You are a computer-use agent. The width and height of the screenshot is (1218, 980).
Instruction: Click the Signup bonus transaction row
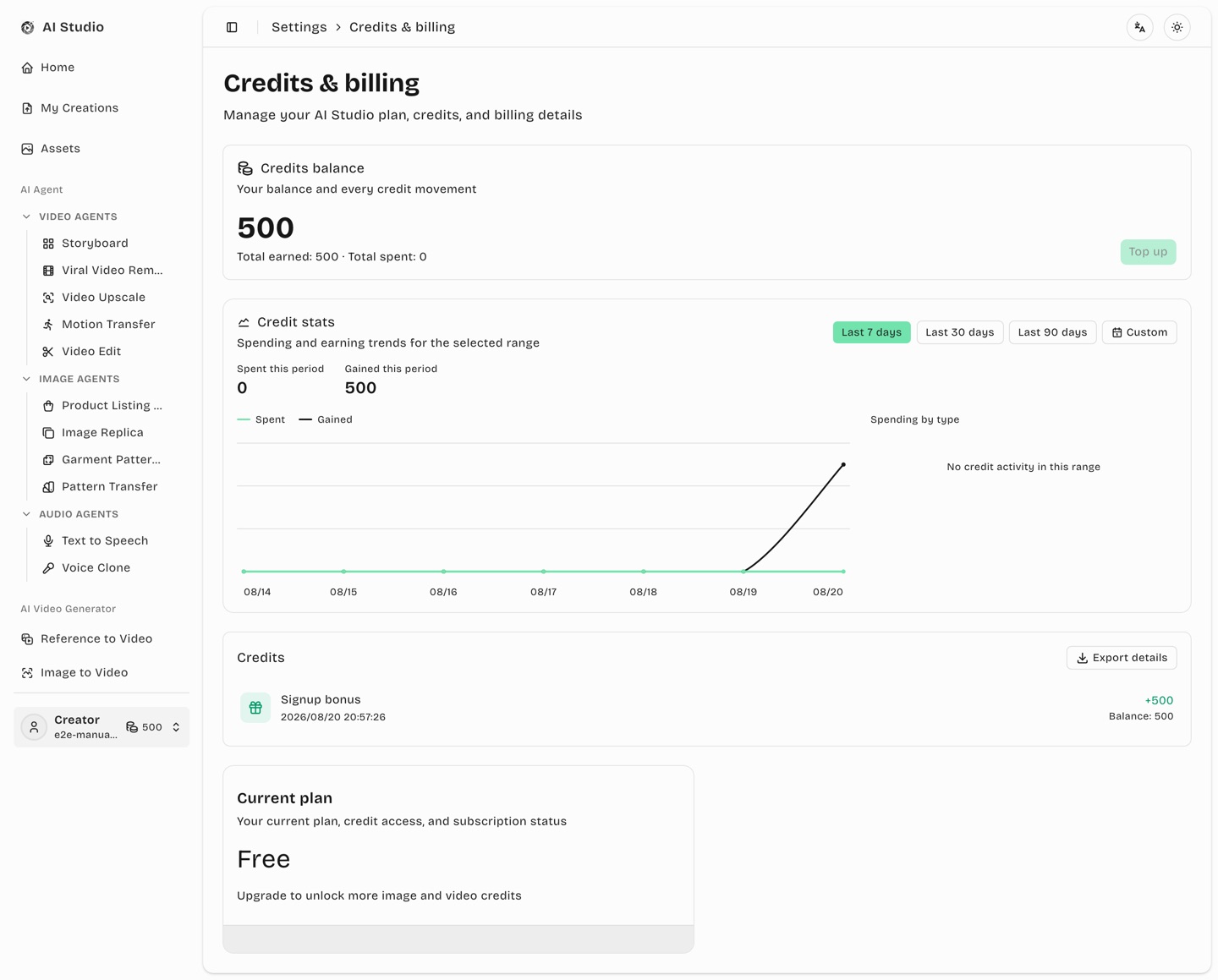(x=707, y=708)
